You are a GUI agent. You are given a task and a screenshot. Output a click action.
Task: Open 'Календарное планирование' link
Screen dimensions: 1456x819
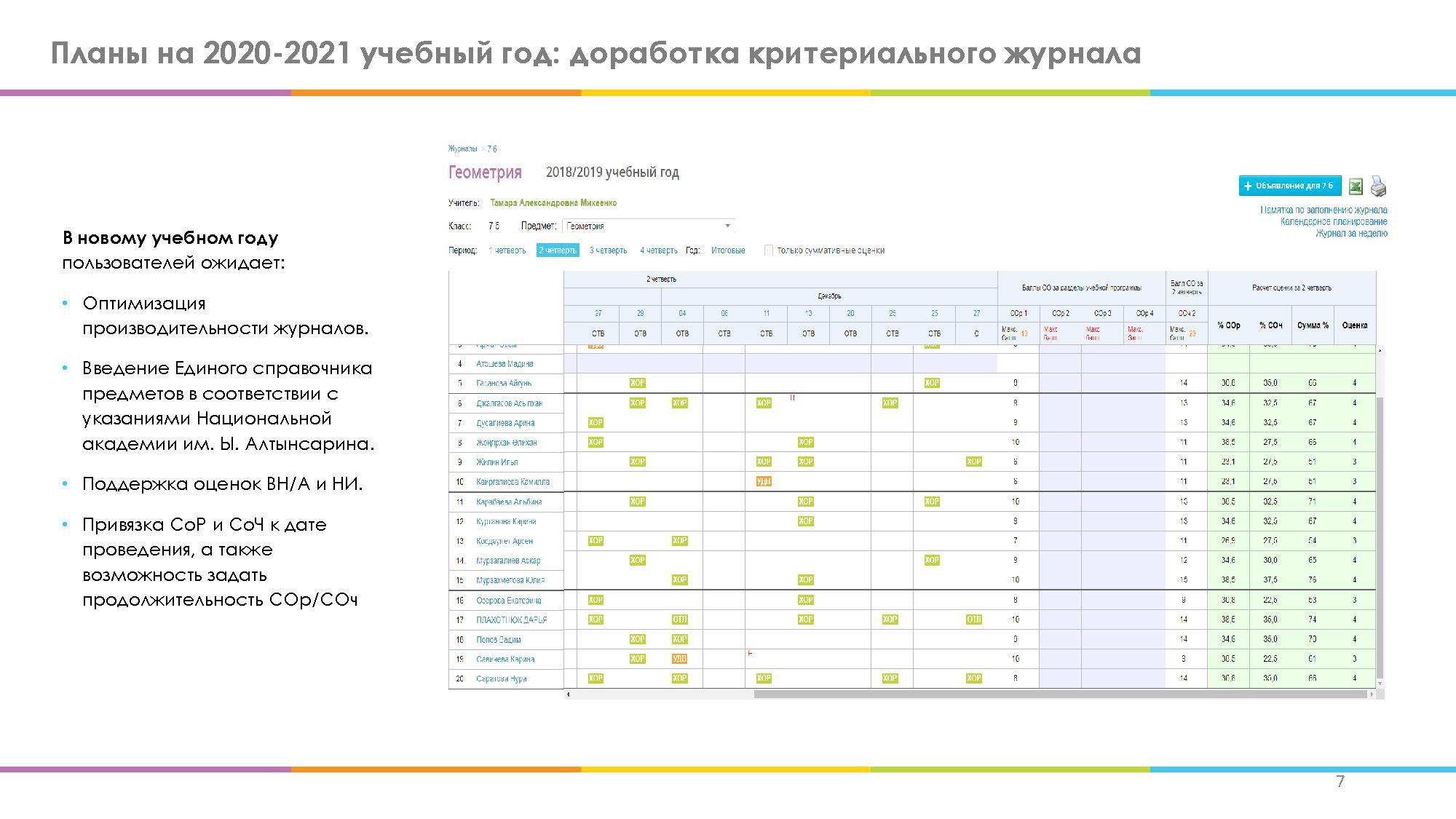[x=1334, y=221]
